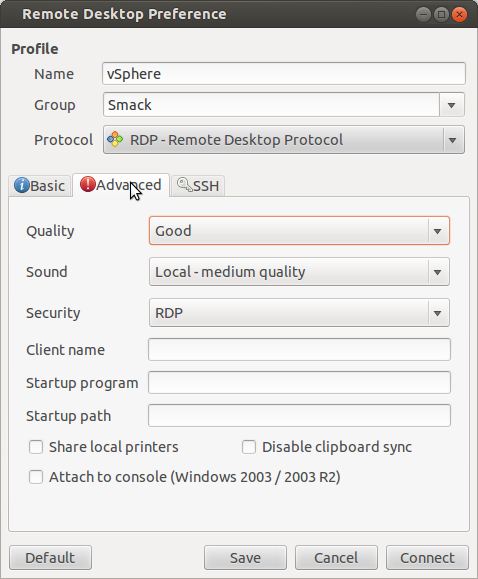Click the Save button

coord(245,558)
